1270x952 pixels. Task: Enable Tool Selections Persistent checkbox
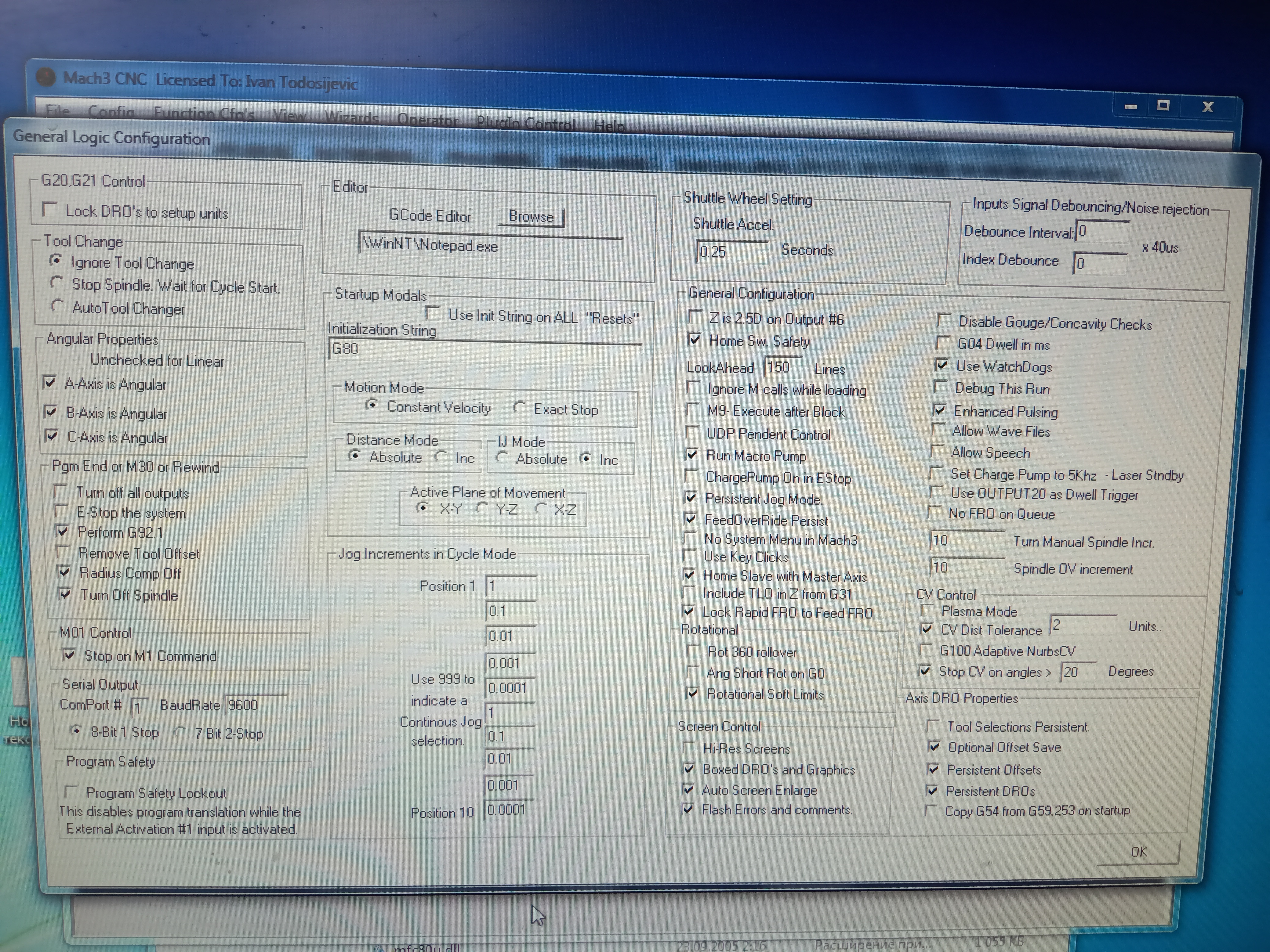click(x=933, y=727)
